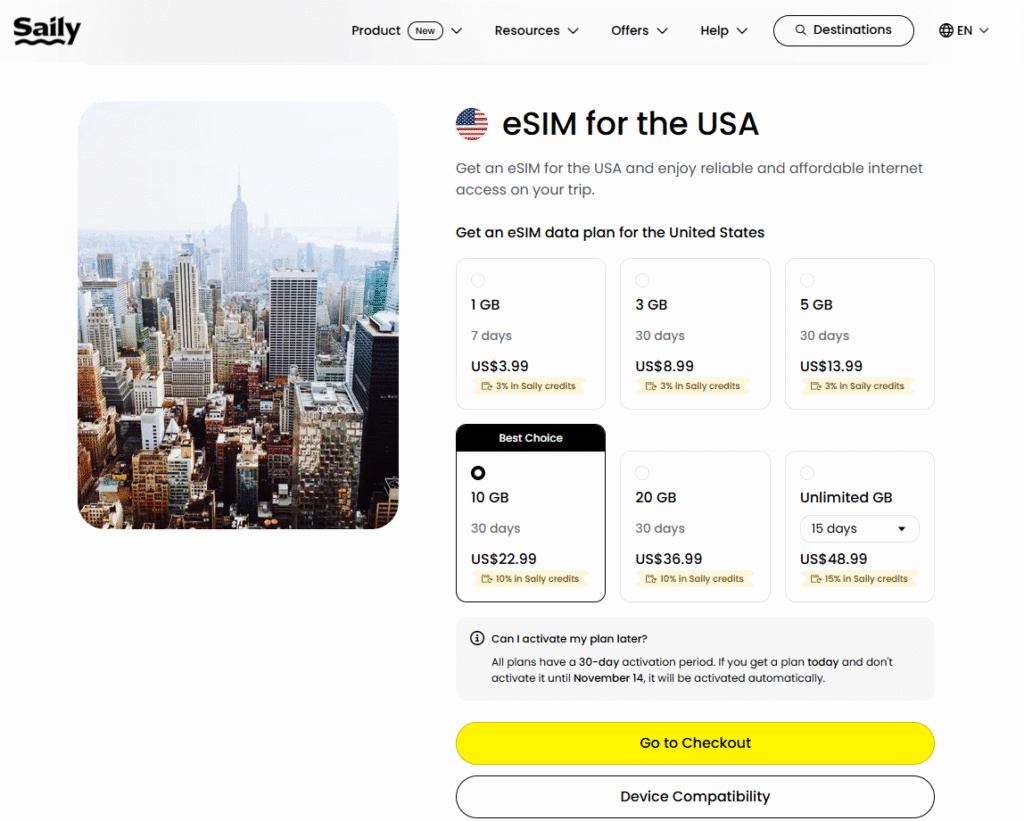Click the New badge next to Product
The width and height of the screenshot is (1024, 821).
425,30
